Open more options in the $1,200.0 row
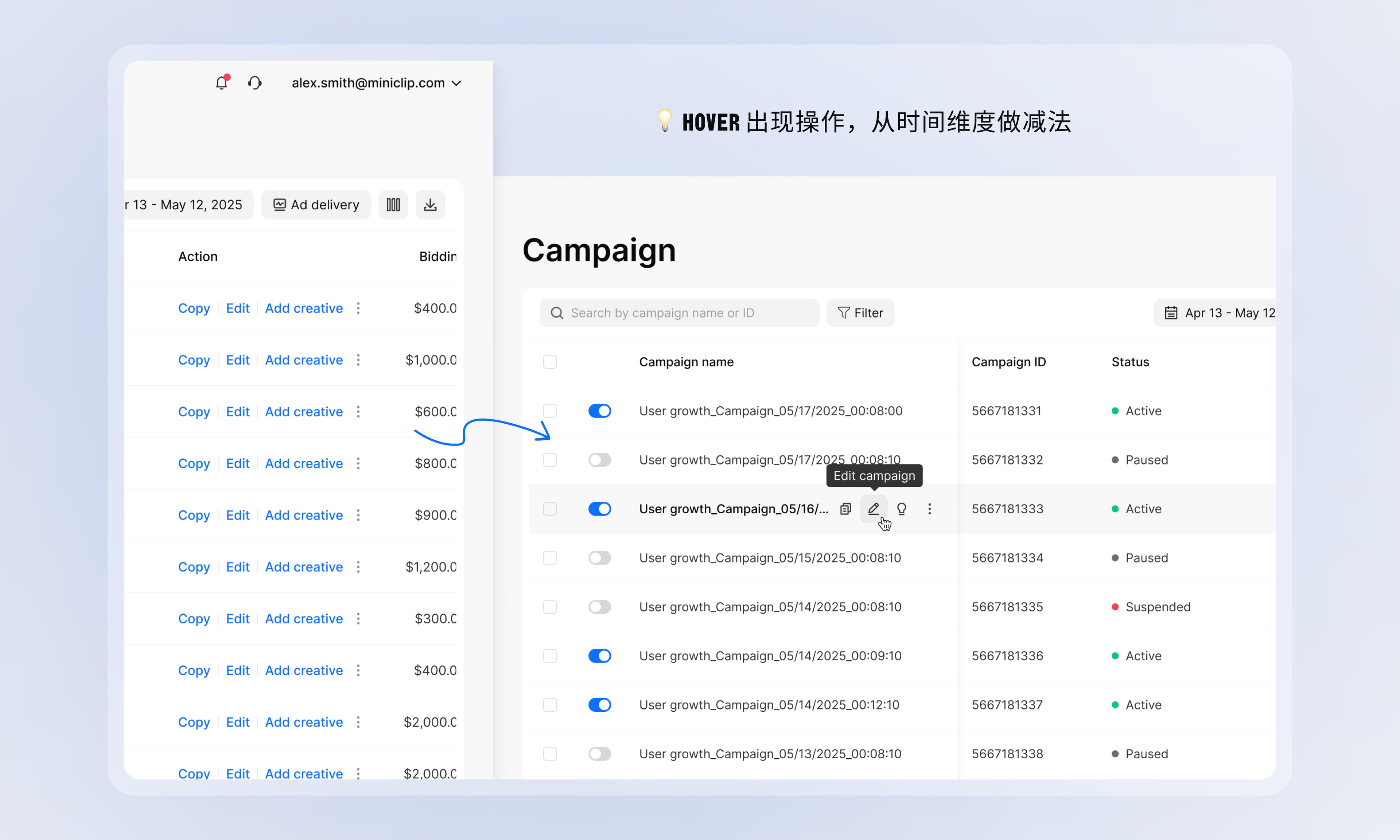 click(x=358, y=567)
